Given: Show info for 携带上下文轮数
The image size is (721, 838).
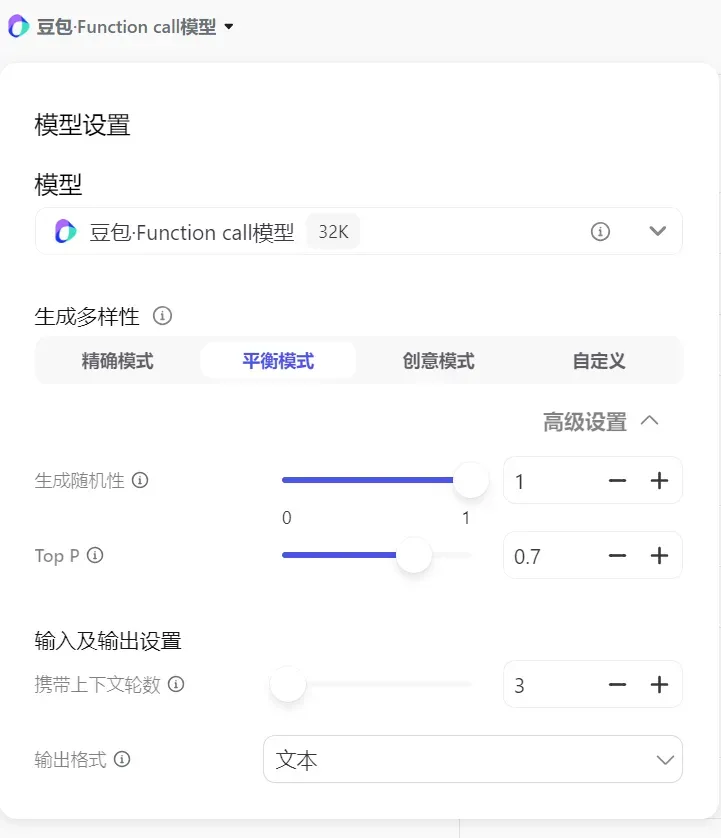Looking at the screenshot, I should click(x=176, y=684).
